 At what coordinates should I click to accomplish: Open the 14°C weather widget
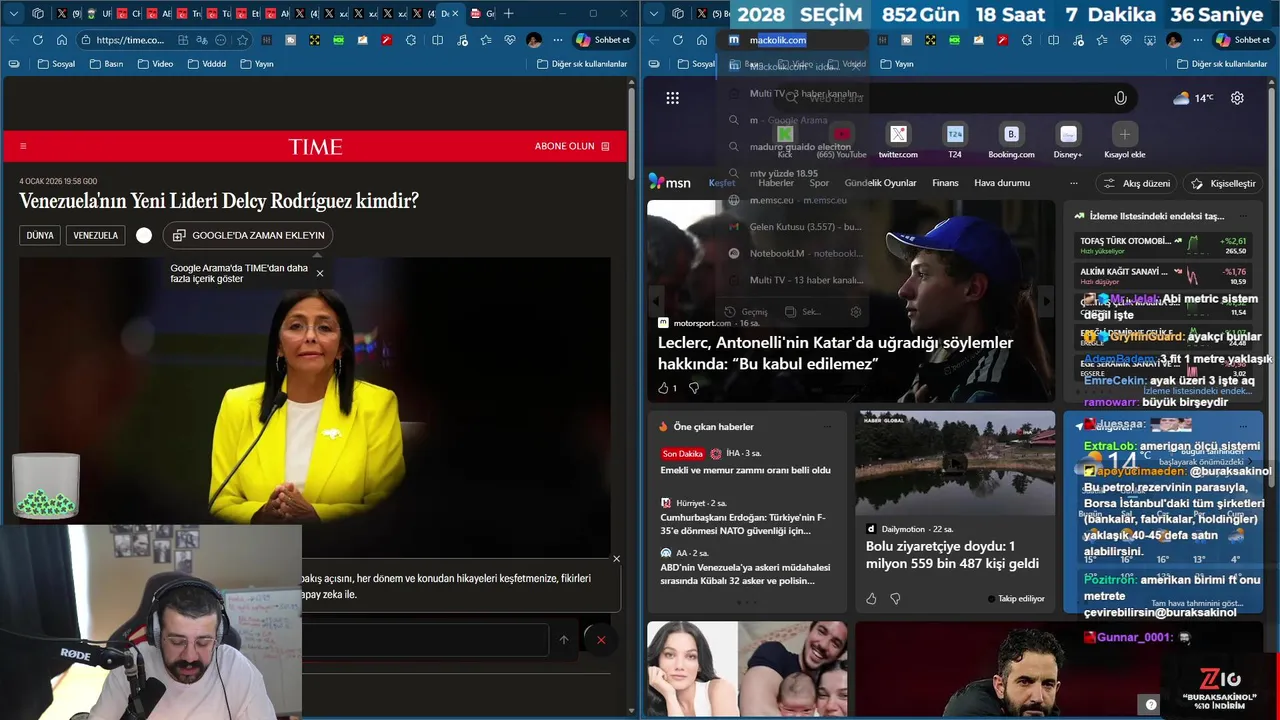click(1193, 98)
